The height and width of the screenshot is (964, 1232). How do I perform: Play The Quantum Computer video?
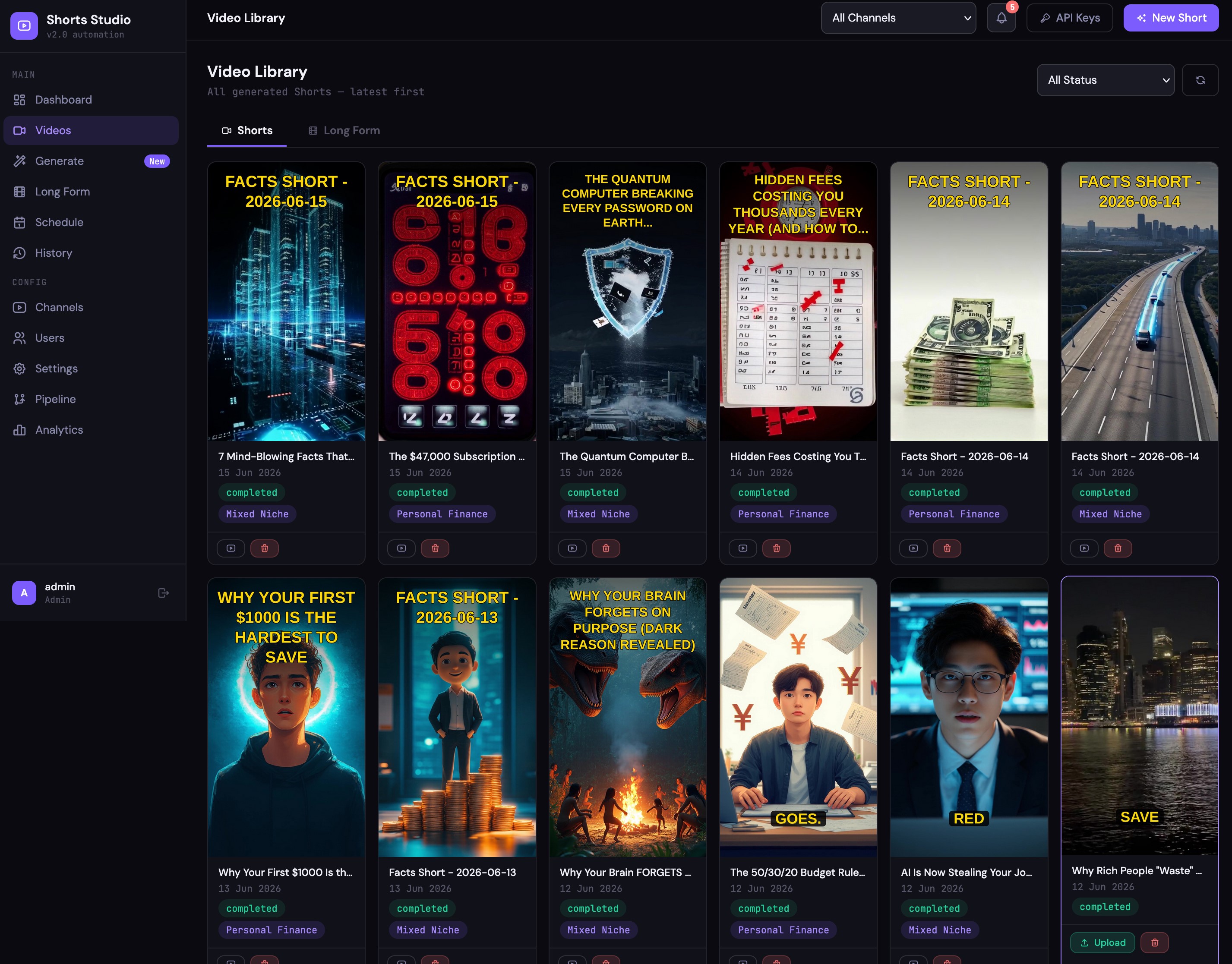[572, 548]
